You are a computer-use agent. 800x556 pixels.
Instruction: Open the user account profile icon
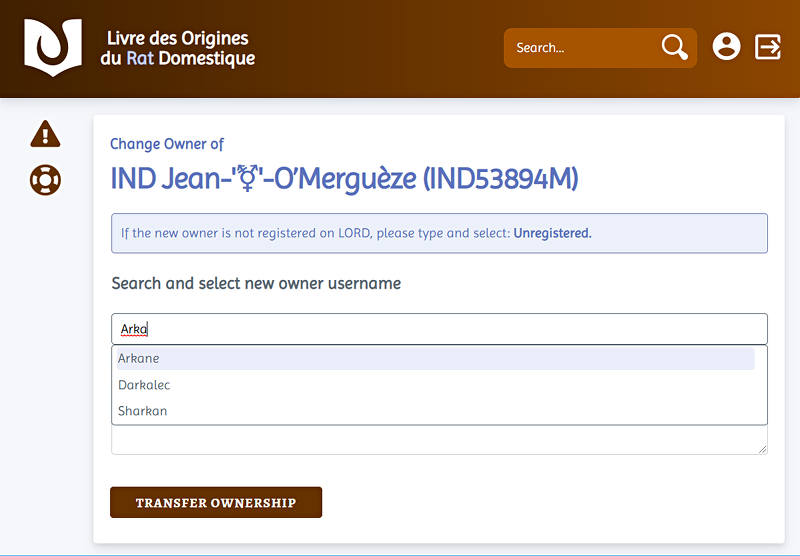(726, 46)
